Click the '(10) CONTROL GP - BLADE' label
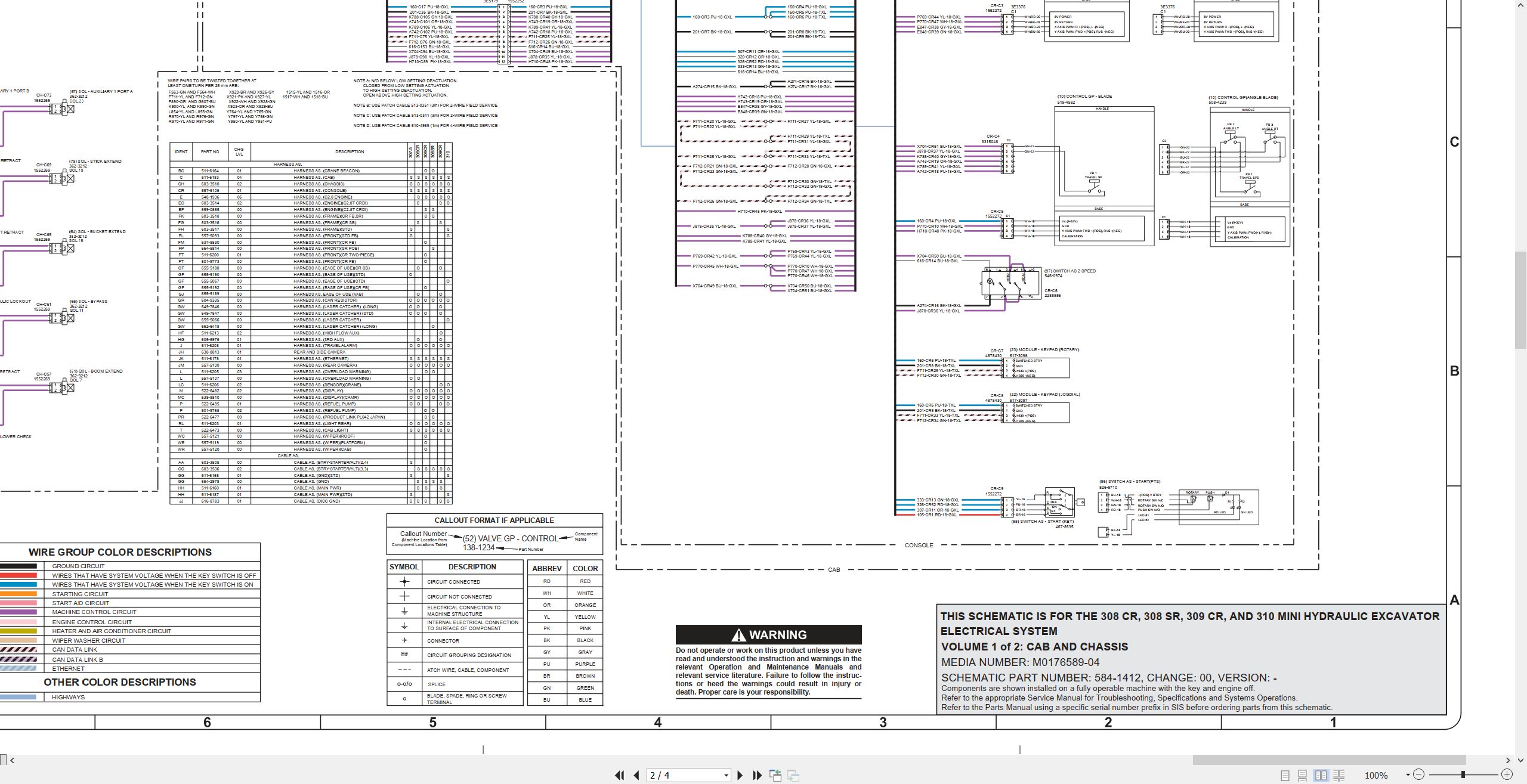 coord(1084,97)
